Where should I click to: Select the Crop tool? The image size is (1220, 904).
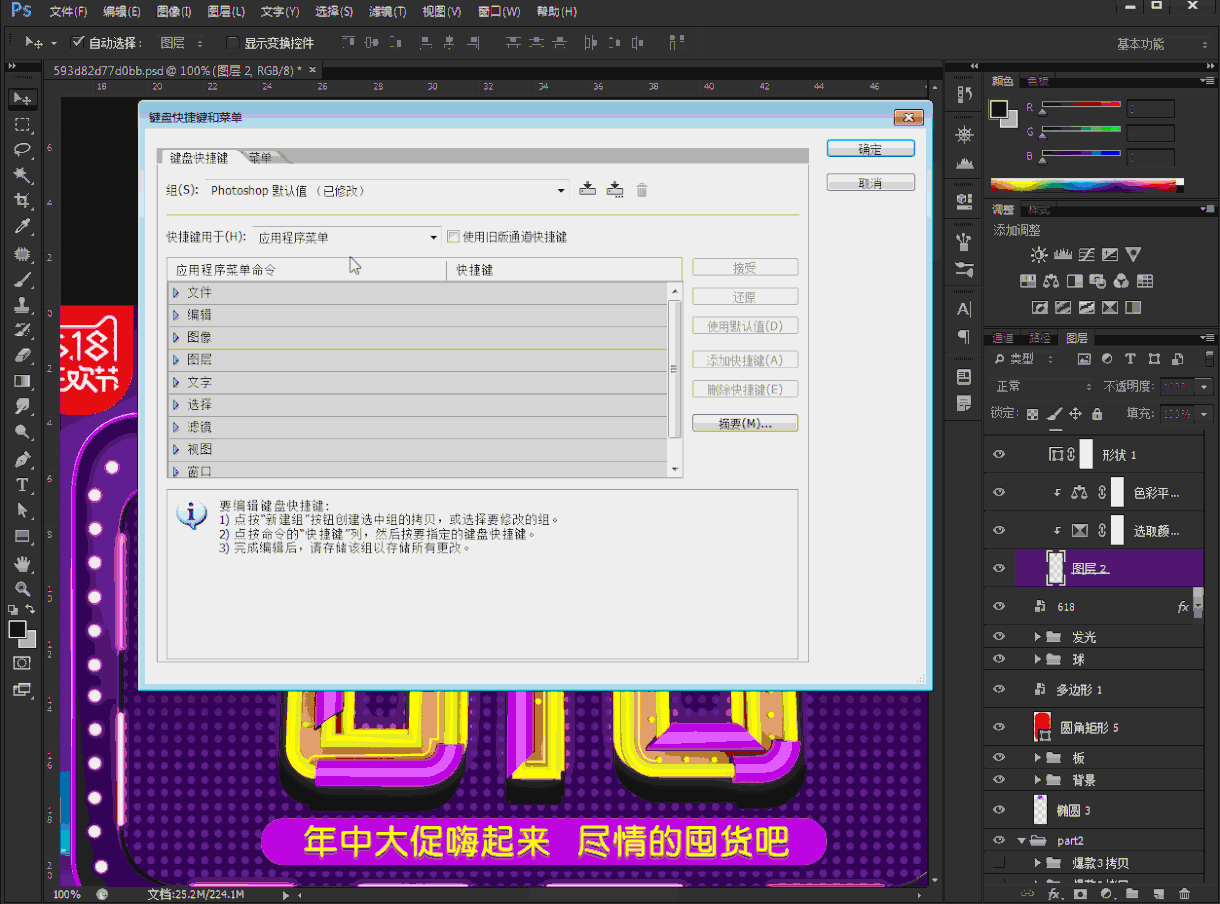[x=22, y=202]
